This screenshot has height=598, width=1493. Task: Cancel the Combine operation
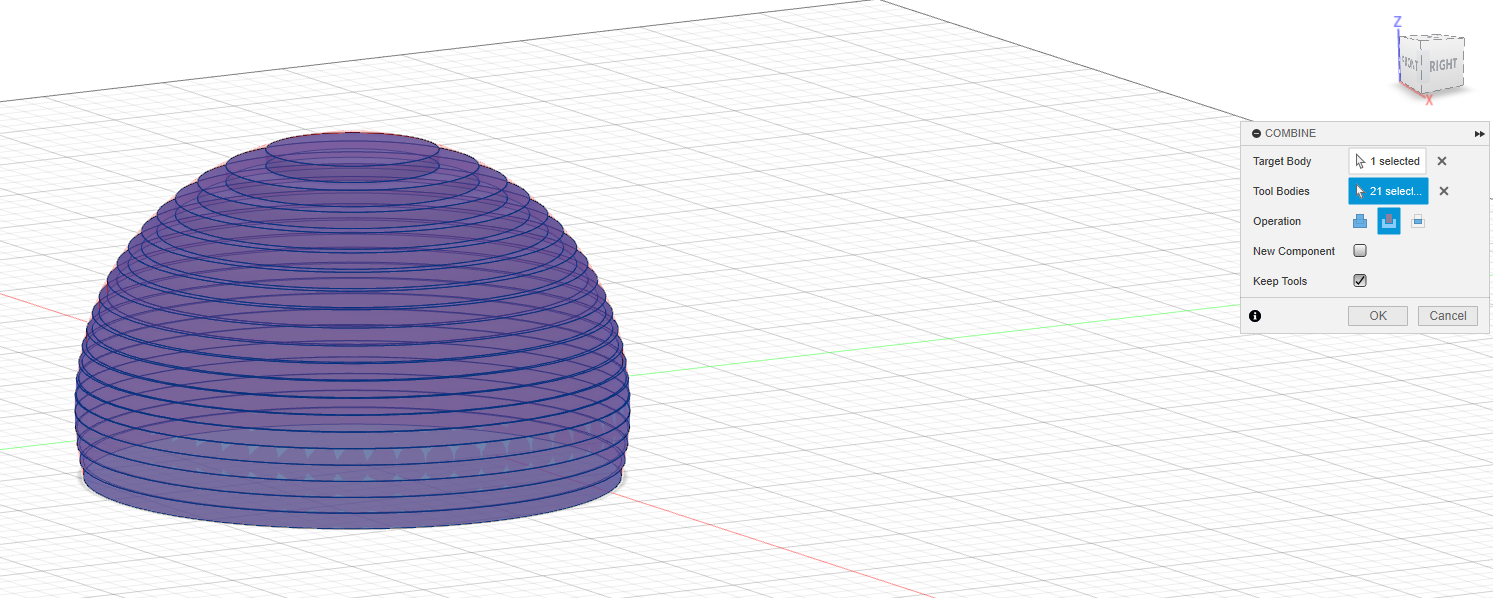(x=1448, y=316)
